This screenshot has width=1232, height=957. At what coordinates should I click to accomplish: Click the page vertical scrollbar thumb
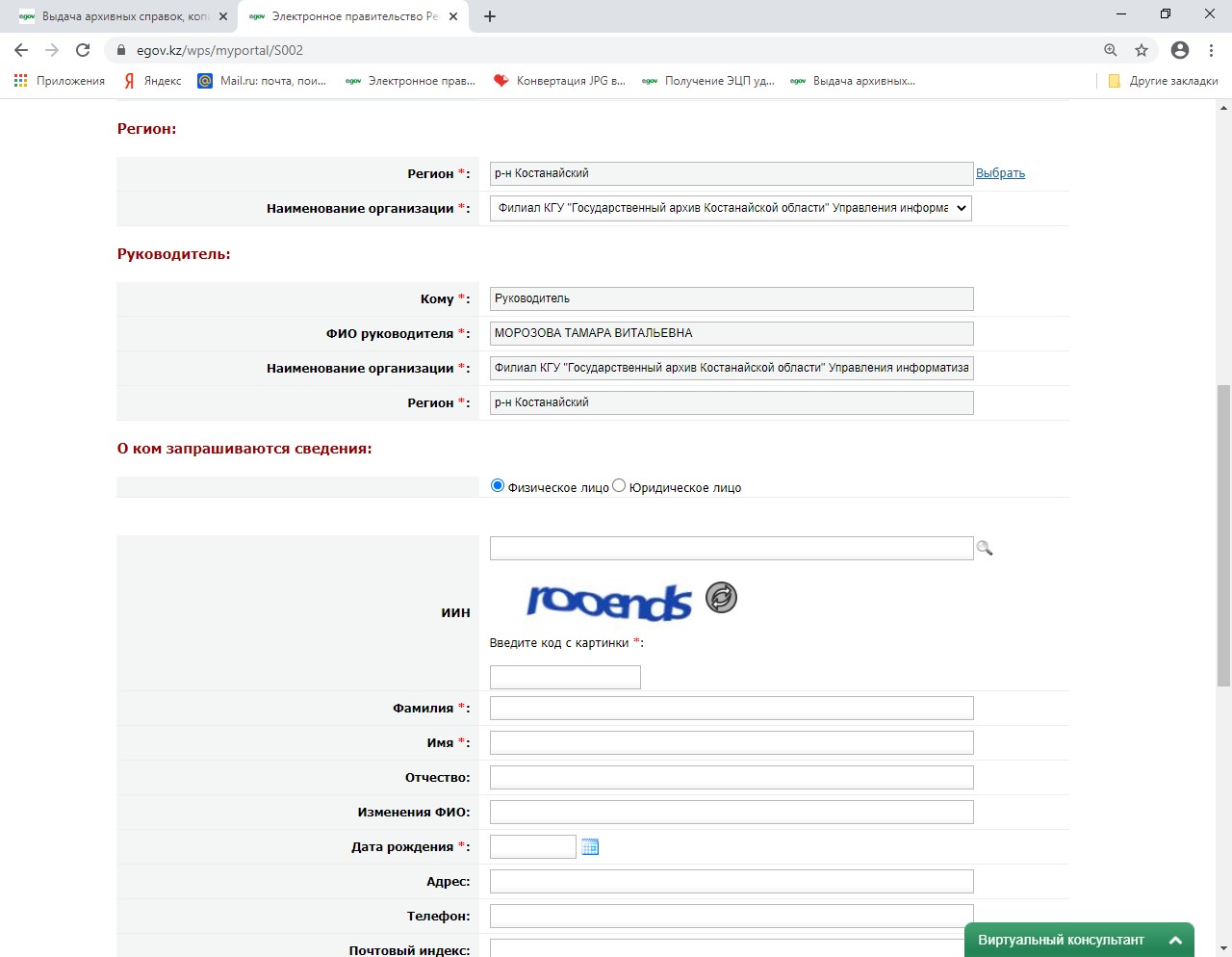pyautogui.click(x=1223, y=535)
